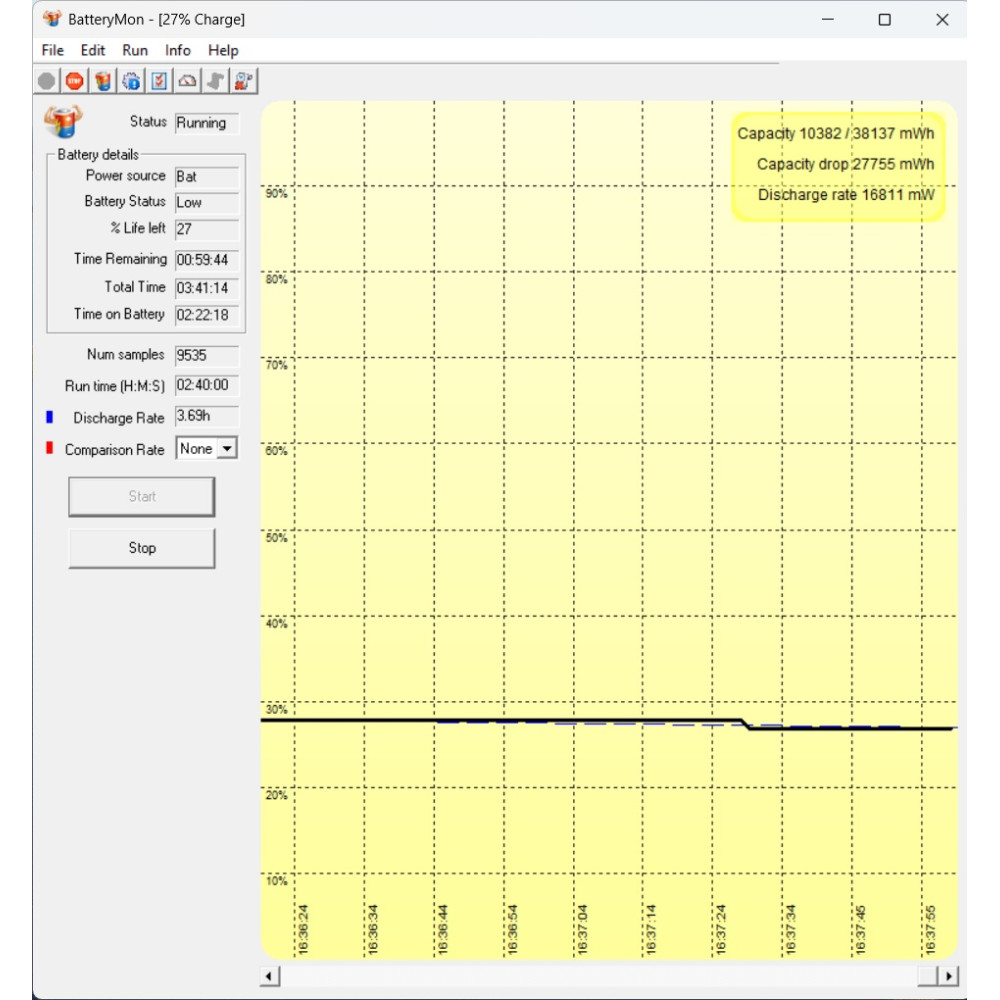
Task: Click the yellow capacity info box on the graph
Action: (x=838, y=164)
